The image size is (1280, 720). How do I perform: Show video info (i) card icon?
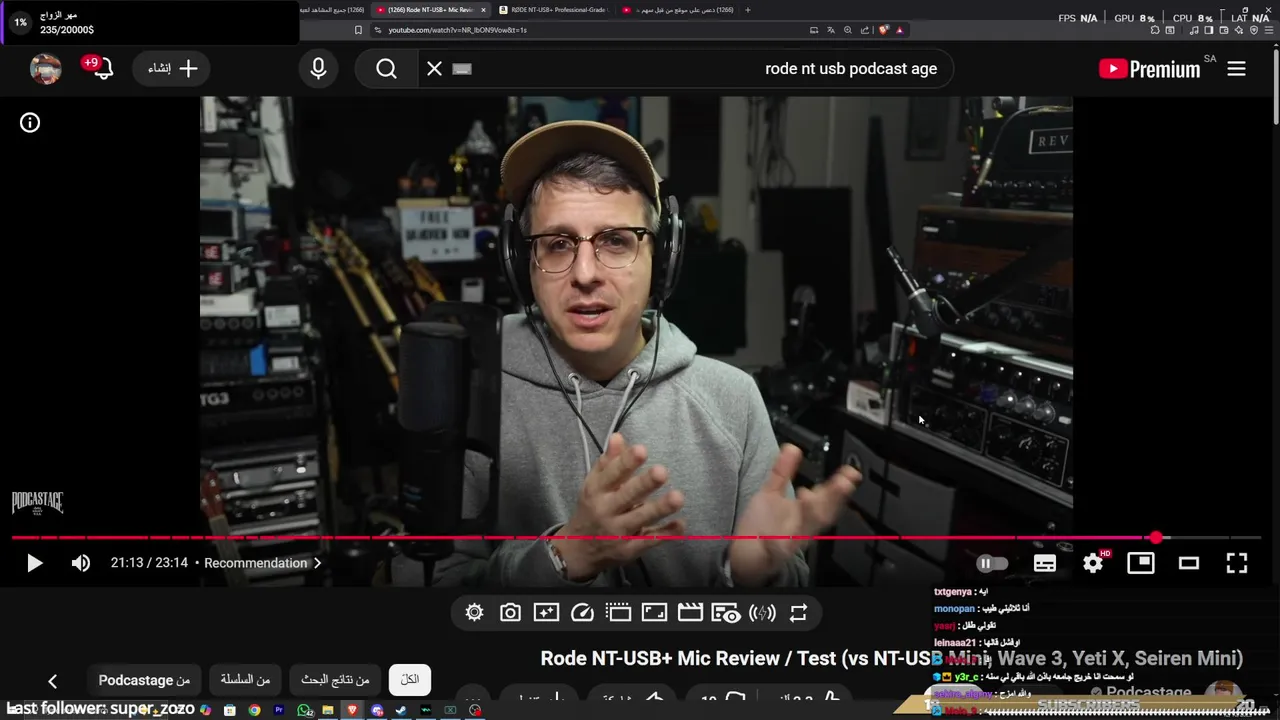tap(30, 123)
